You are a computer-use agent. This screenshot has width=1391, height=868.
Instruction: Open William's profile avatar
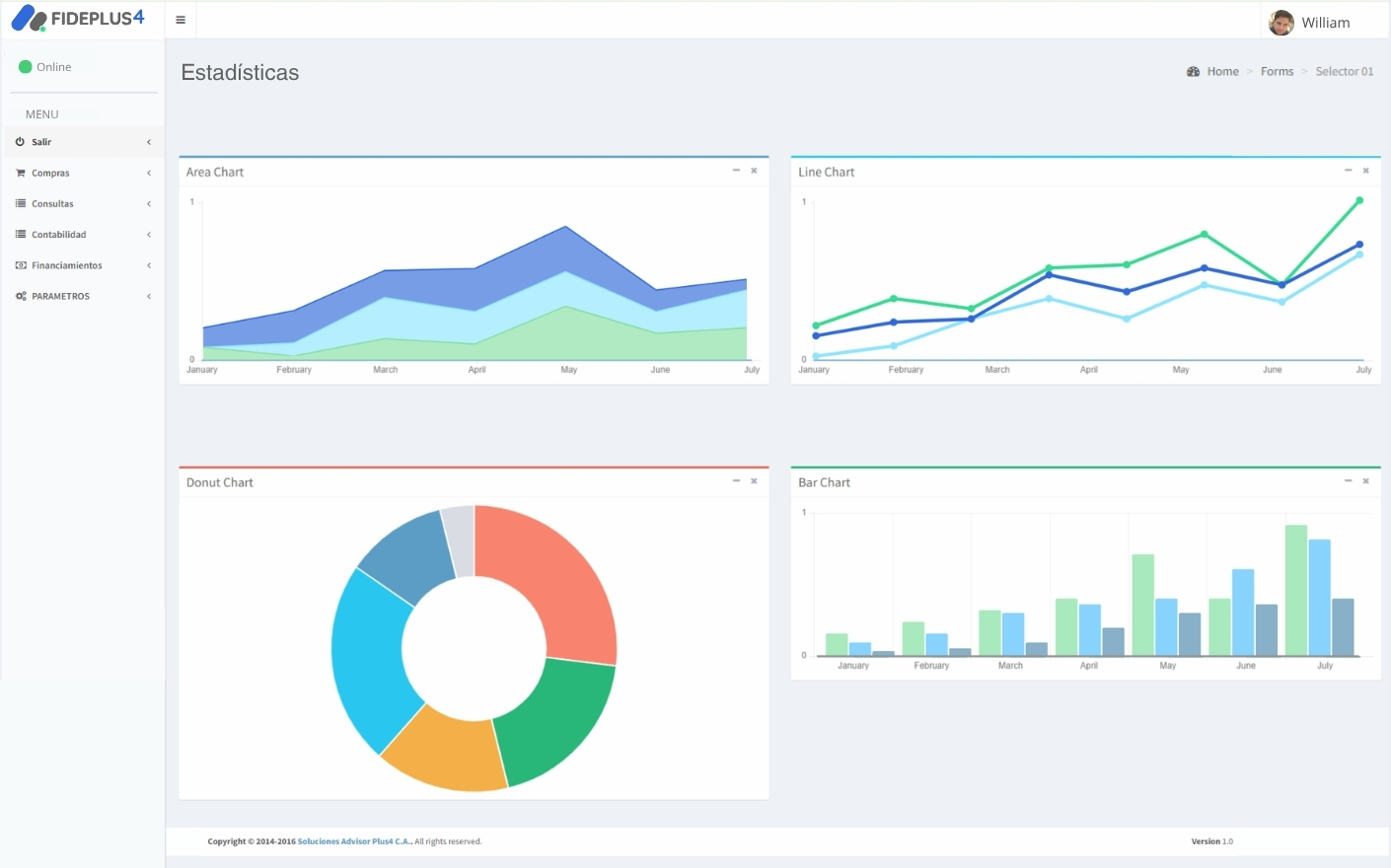click(1281, 22)
